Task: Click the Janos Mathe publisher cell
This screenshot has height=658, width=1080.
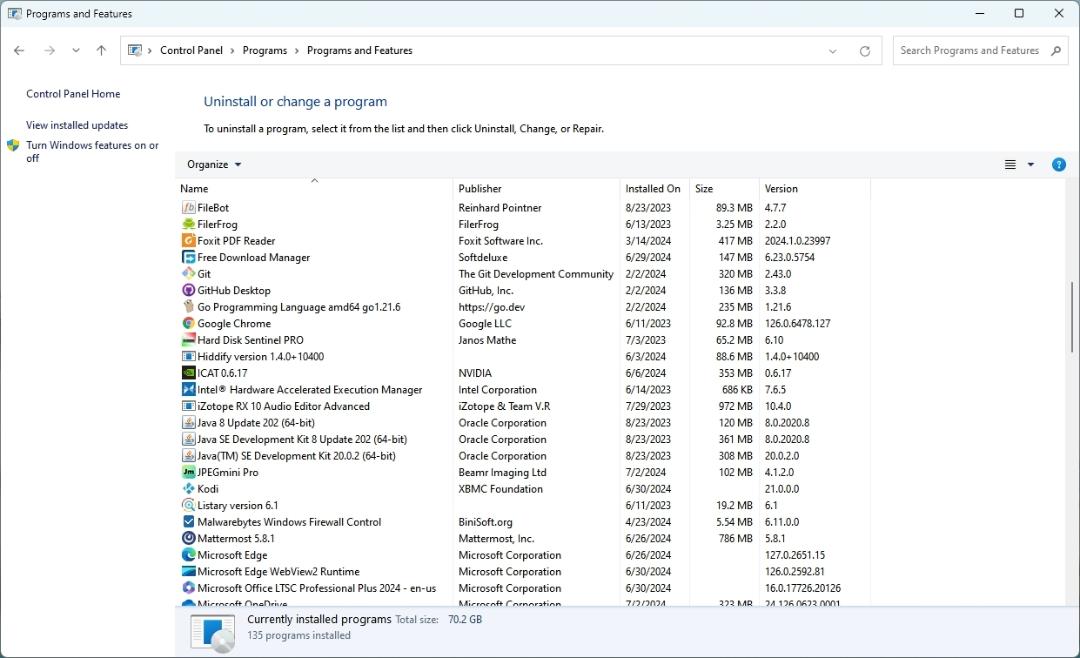Action: pyautogui.click(x=487, y=340)
